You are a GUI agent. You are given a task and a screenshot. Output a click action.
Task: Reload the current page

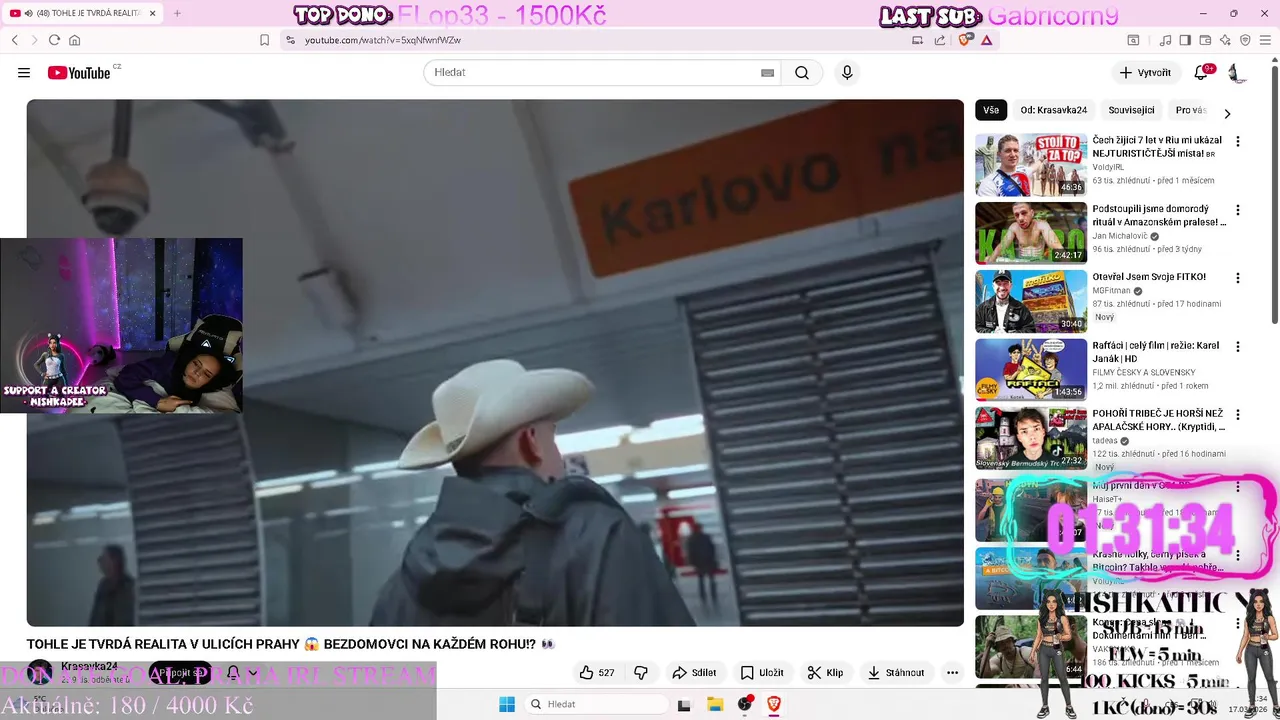click(x=54, y=40)
